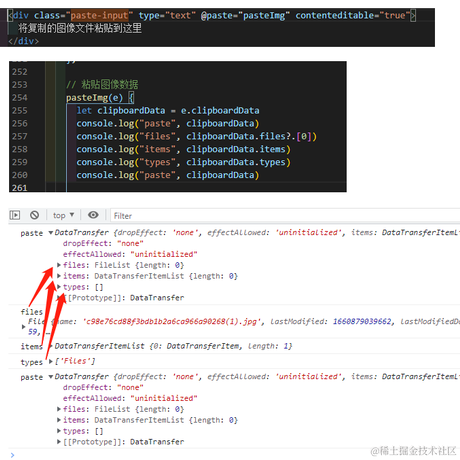
Task: Click the closing </div> tag
Action: click(23, 41)
